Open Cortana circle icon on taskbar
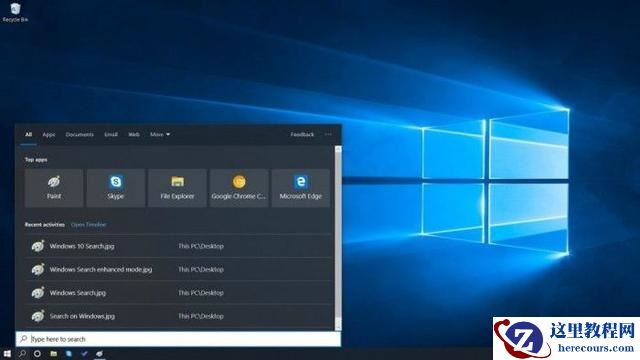Image resolution: width=640 pixels, height=360 pixels. click(37, 353)
